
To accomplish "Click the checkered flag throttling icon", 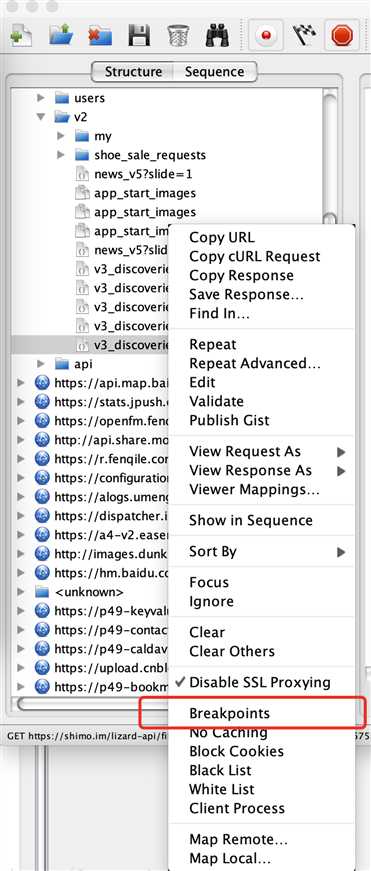I will 305,35.
